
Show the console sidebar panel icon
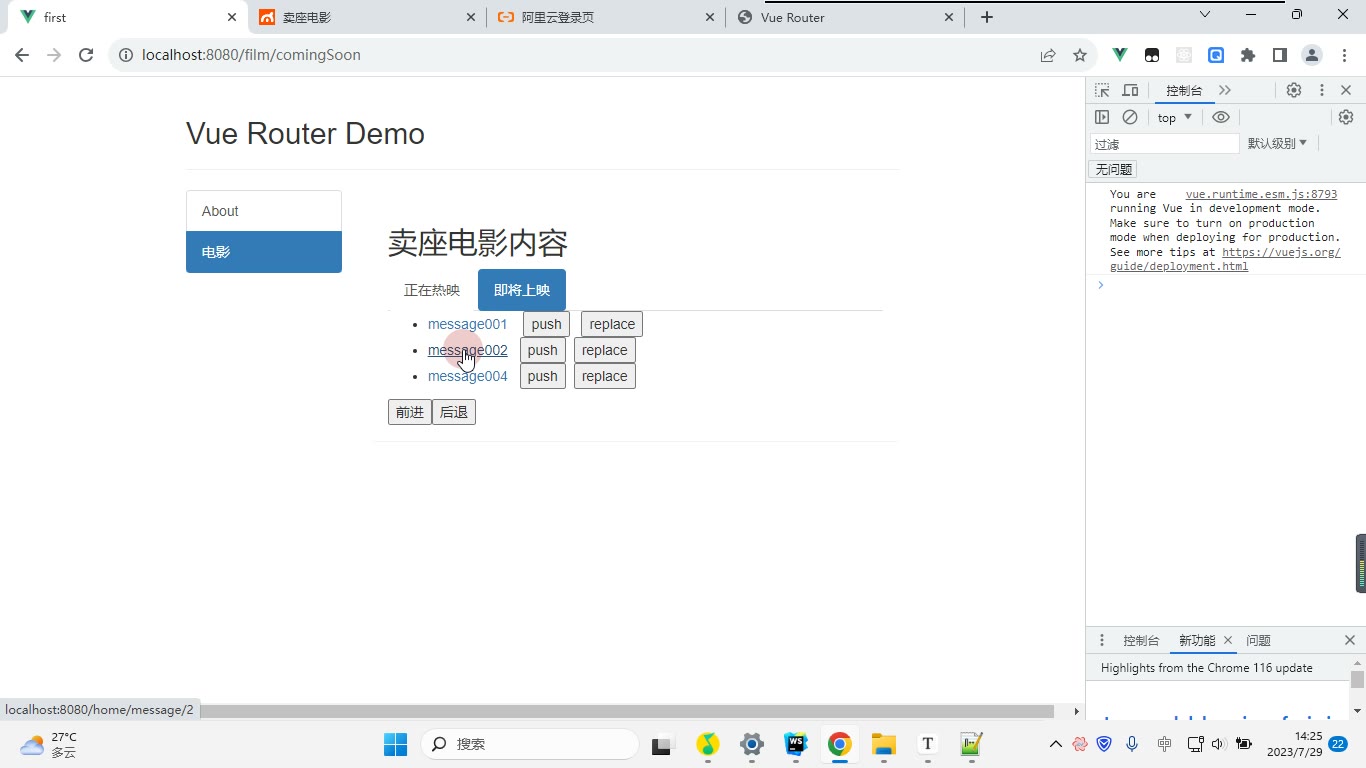[x=1102, y=117]
